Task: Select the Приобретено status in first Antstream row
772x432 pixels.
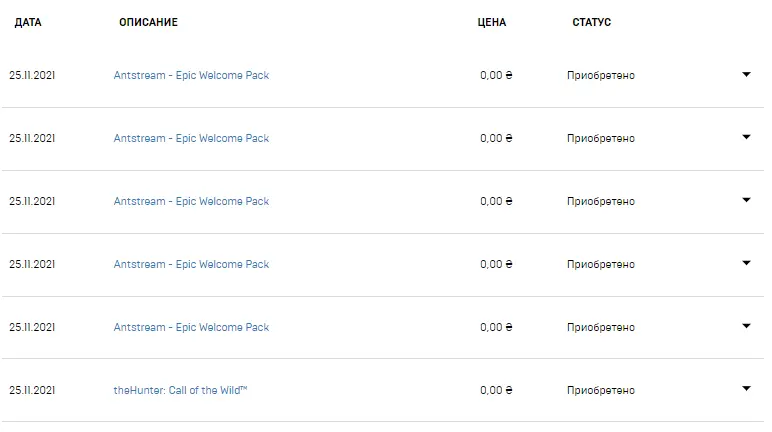Action: (x=601, y=76)
